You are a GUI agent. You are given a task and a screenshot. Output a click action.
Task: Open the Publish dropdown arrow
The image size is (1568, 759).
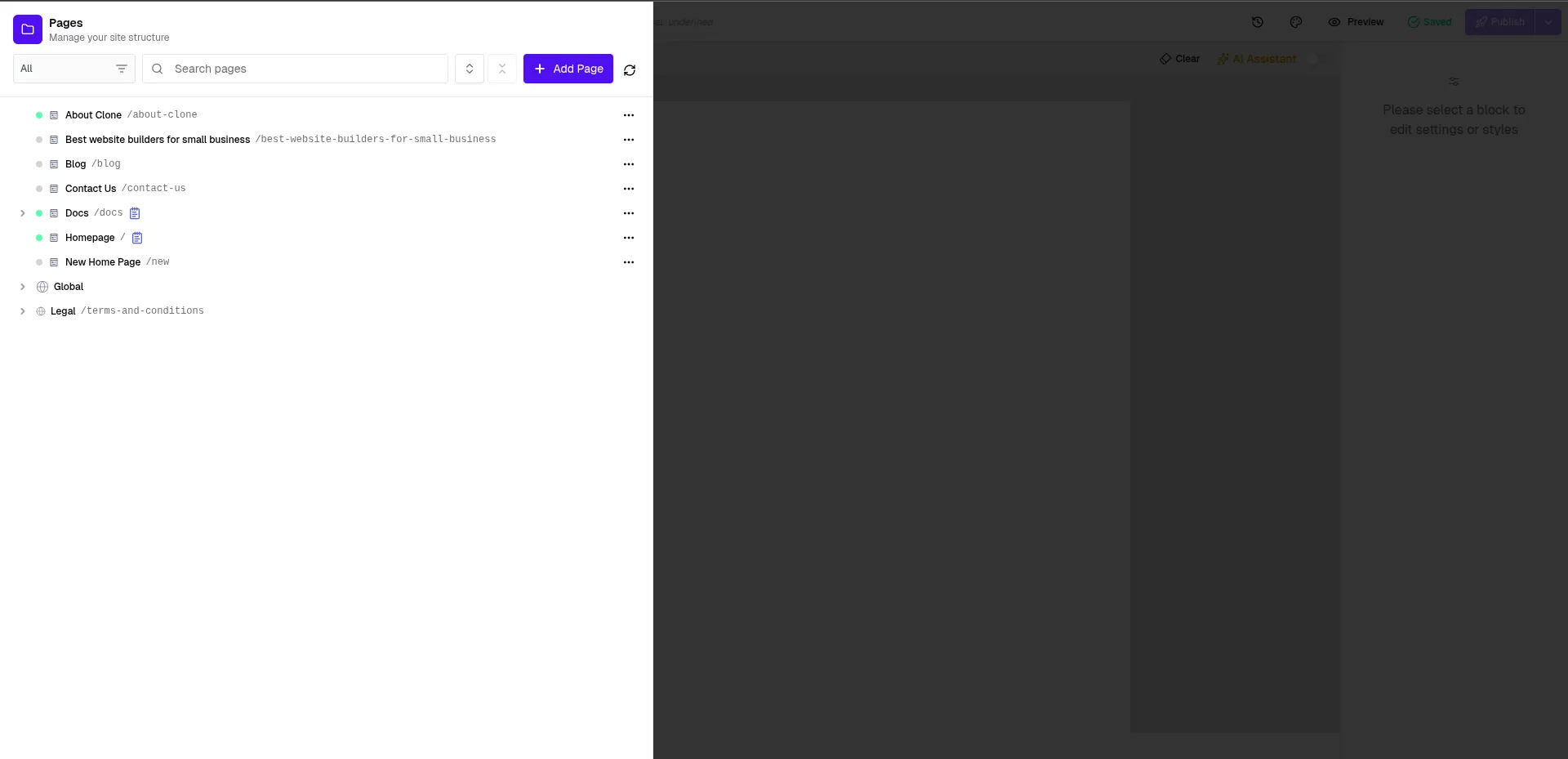1548,22
